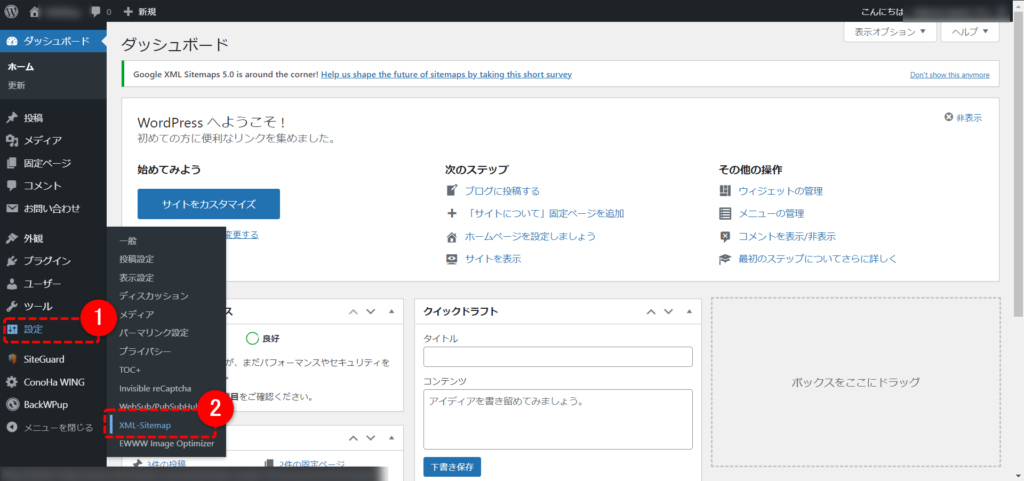Click the ConoHa WING gear icon

(11, 382)
